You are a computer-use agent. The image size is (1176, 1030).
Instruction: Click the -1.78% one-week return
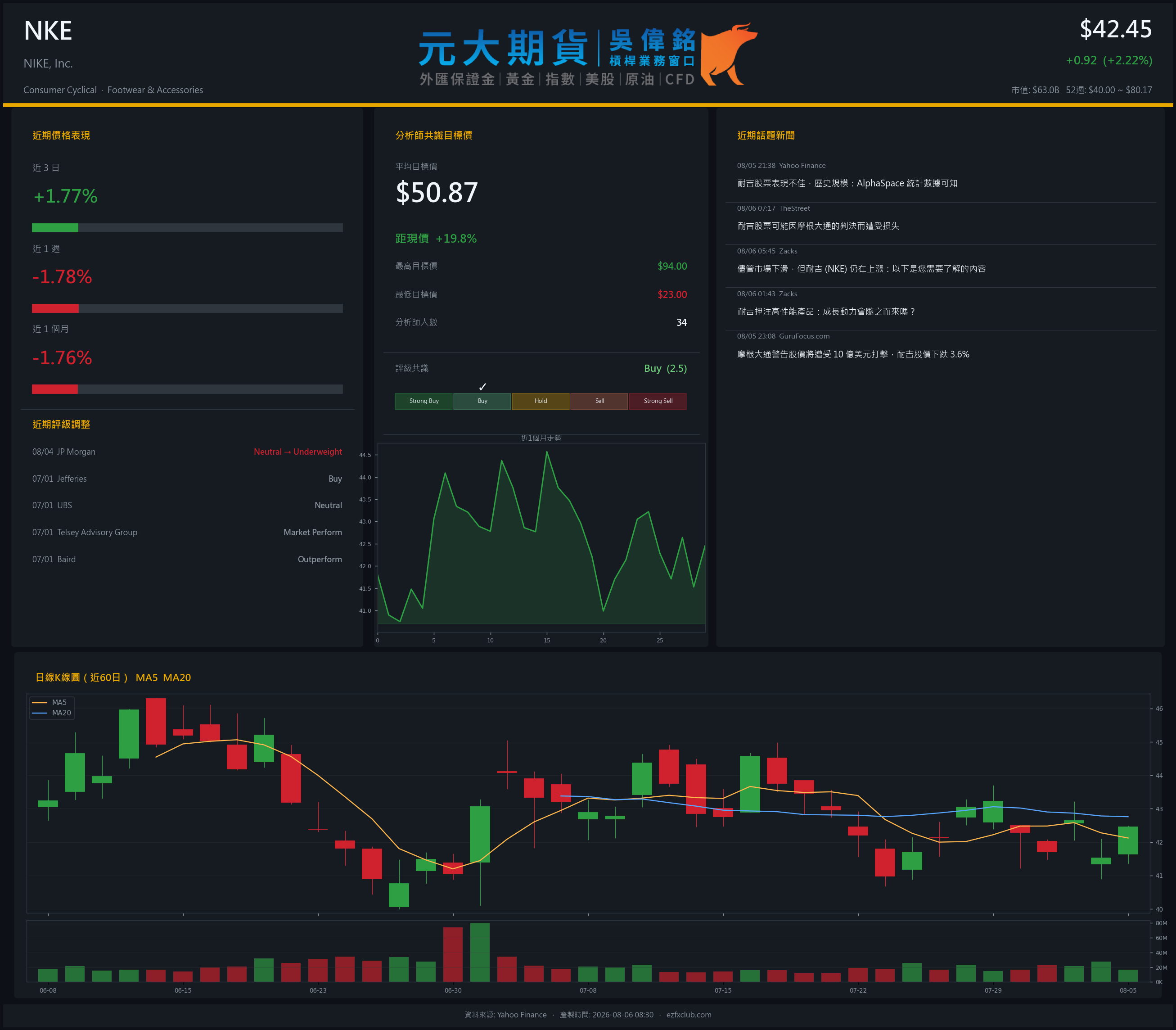click(x=62, y=277)
